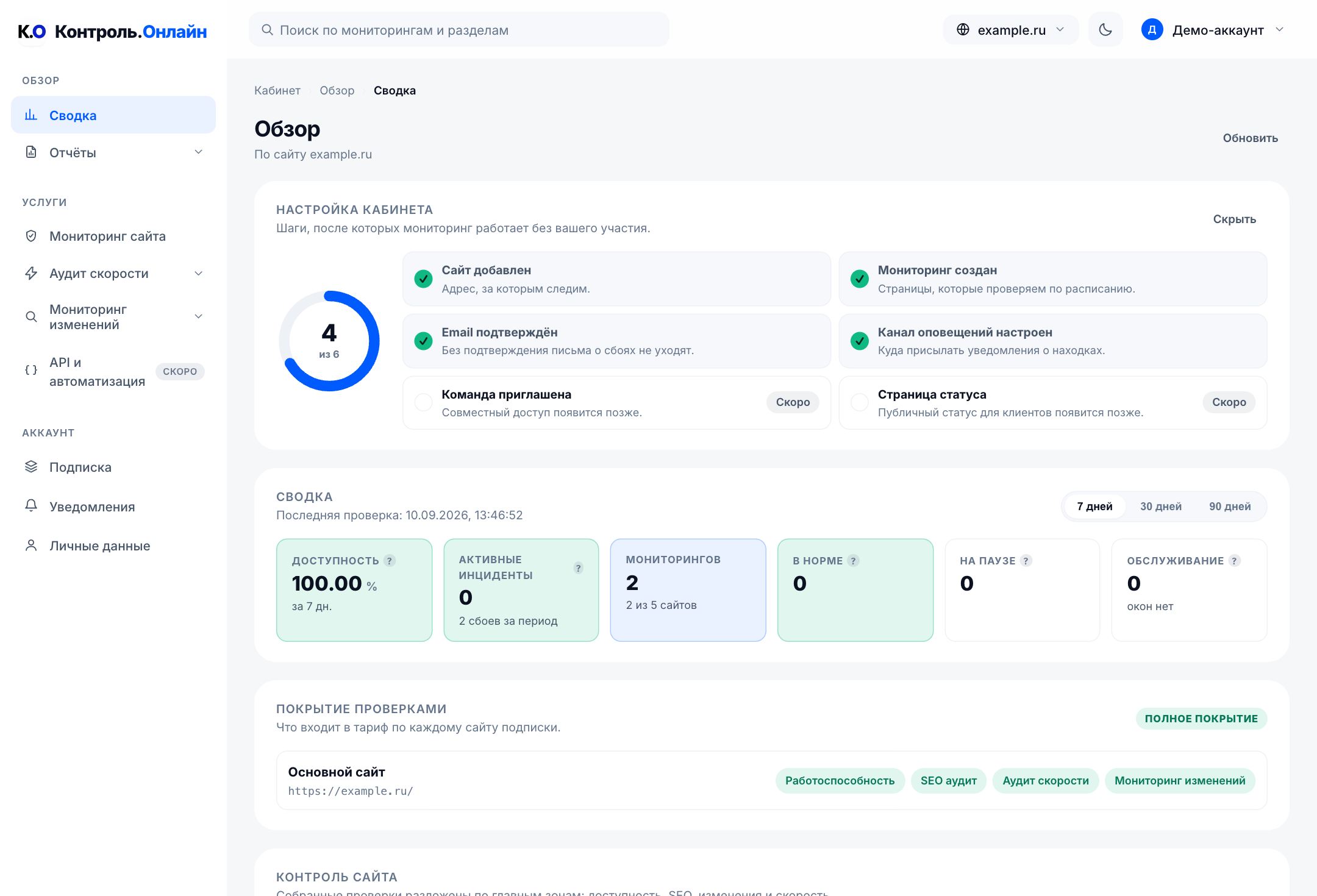Click the Сводка breadcrumb item

tap(394, 91)
